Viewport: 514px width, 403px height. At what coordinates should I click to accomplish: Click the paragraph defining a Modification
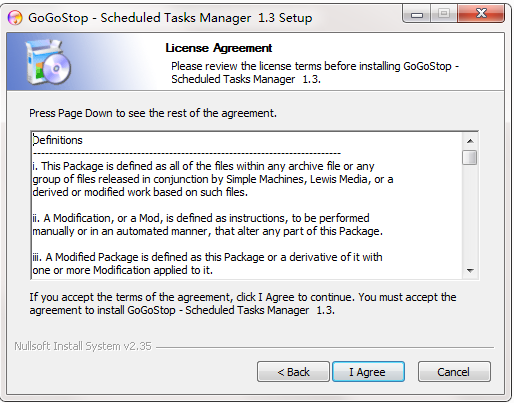coord(207,224)
